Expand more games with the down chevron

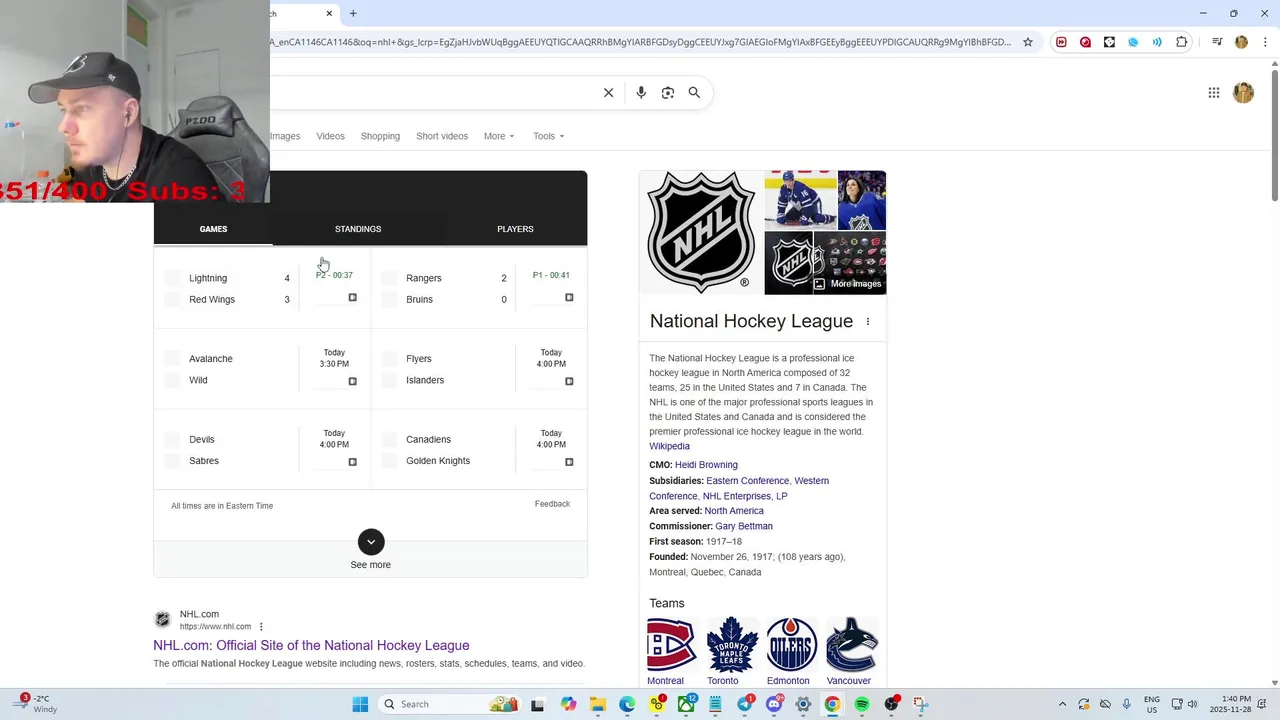pos(371,541)
